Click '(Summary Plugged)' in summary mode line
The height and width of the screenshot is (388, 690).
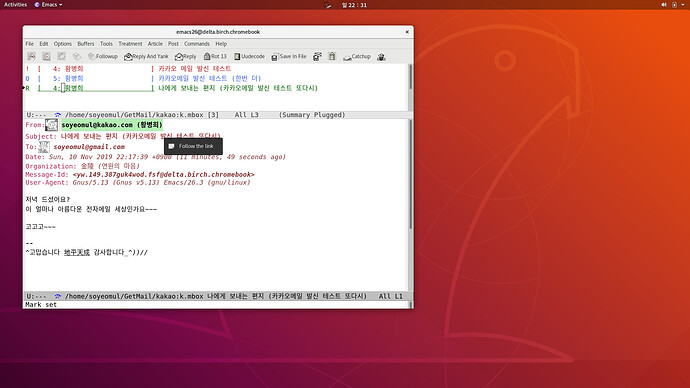[x=312, y=115]
